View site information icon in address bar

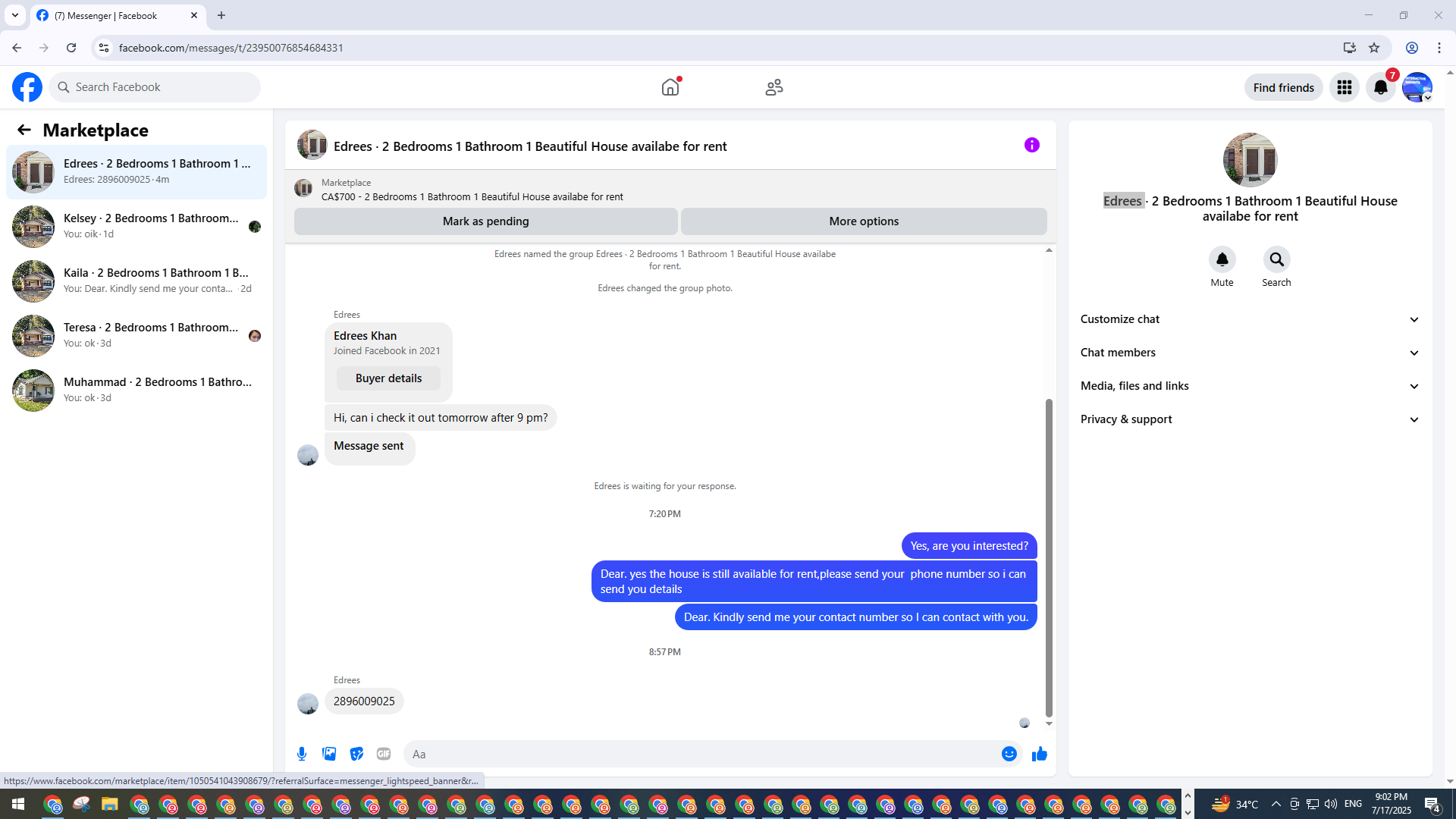tap(104, 48)
